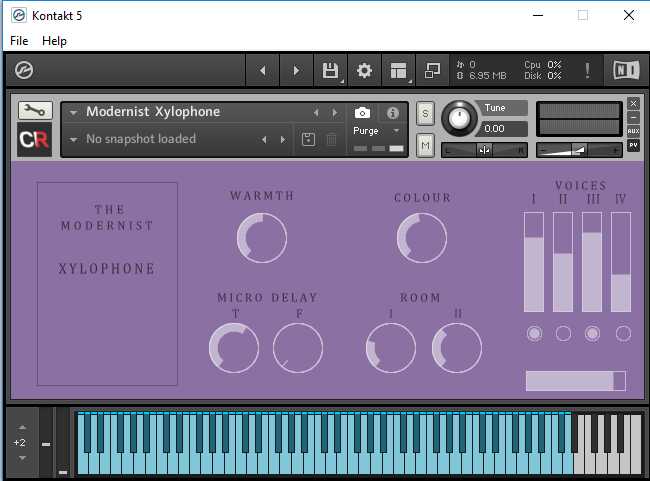Click the Tune label field
650x481 pixels.
click(x=501, y=108)
